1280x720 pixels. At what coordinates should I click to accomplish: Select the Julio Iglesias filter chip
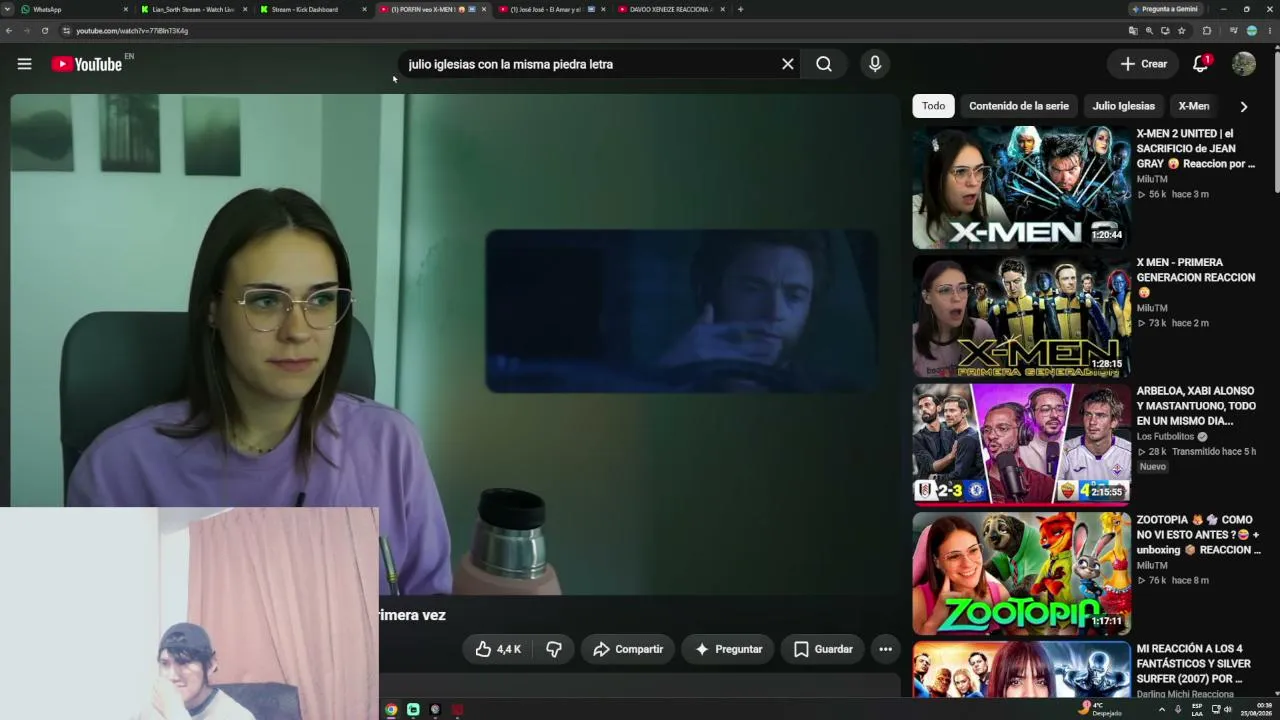coord(1123,106)
